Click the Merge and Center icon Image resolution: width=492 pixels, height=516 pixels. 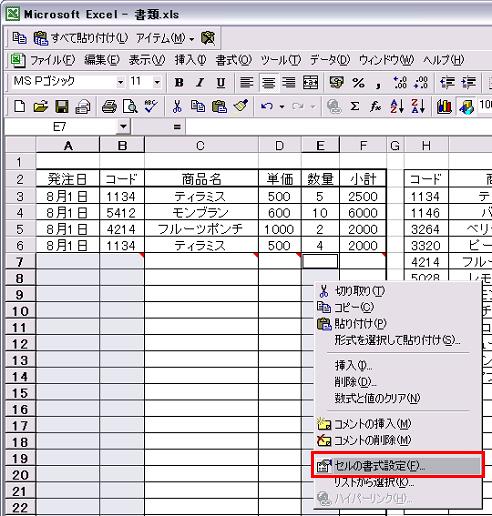click(x=310, y=82)
